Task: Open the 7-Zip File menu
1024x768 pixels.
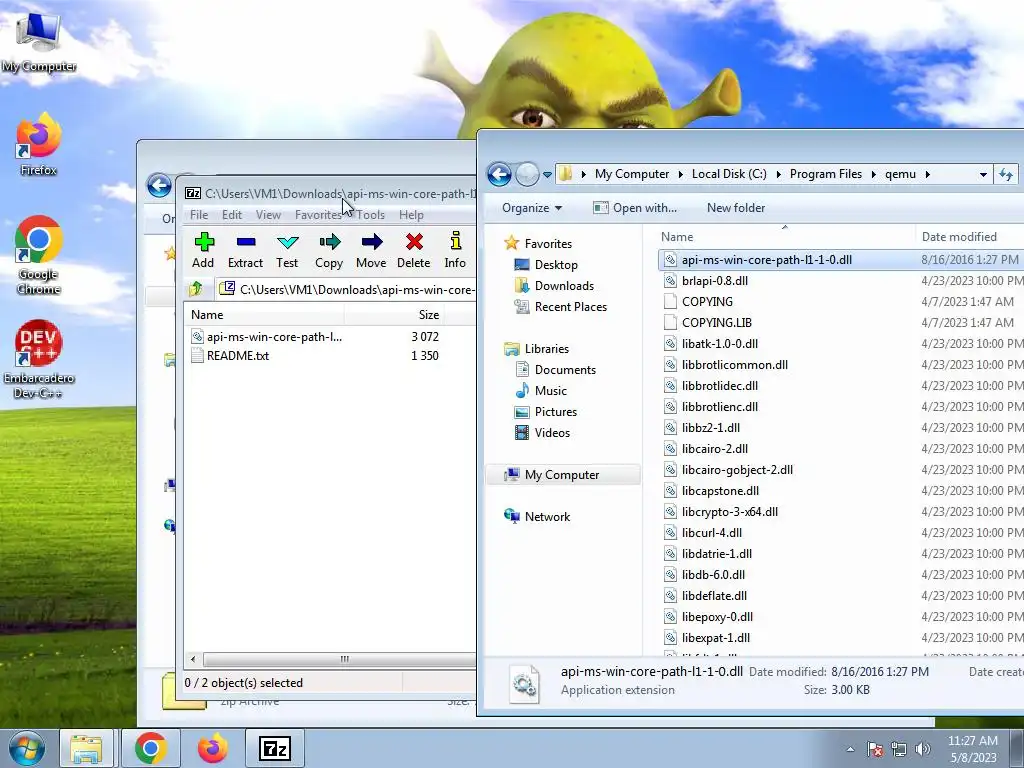Action: (x=199, y=215)
